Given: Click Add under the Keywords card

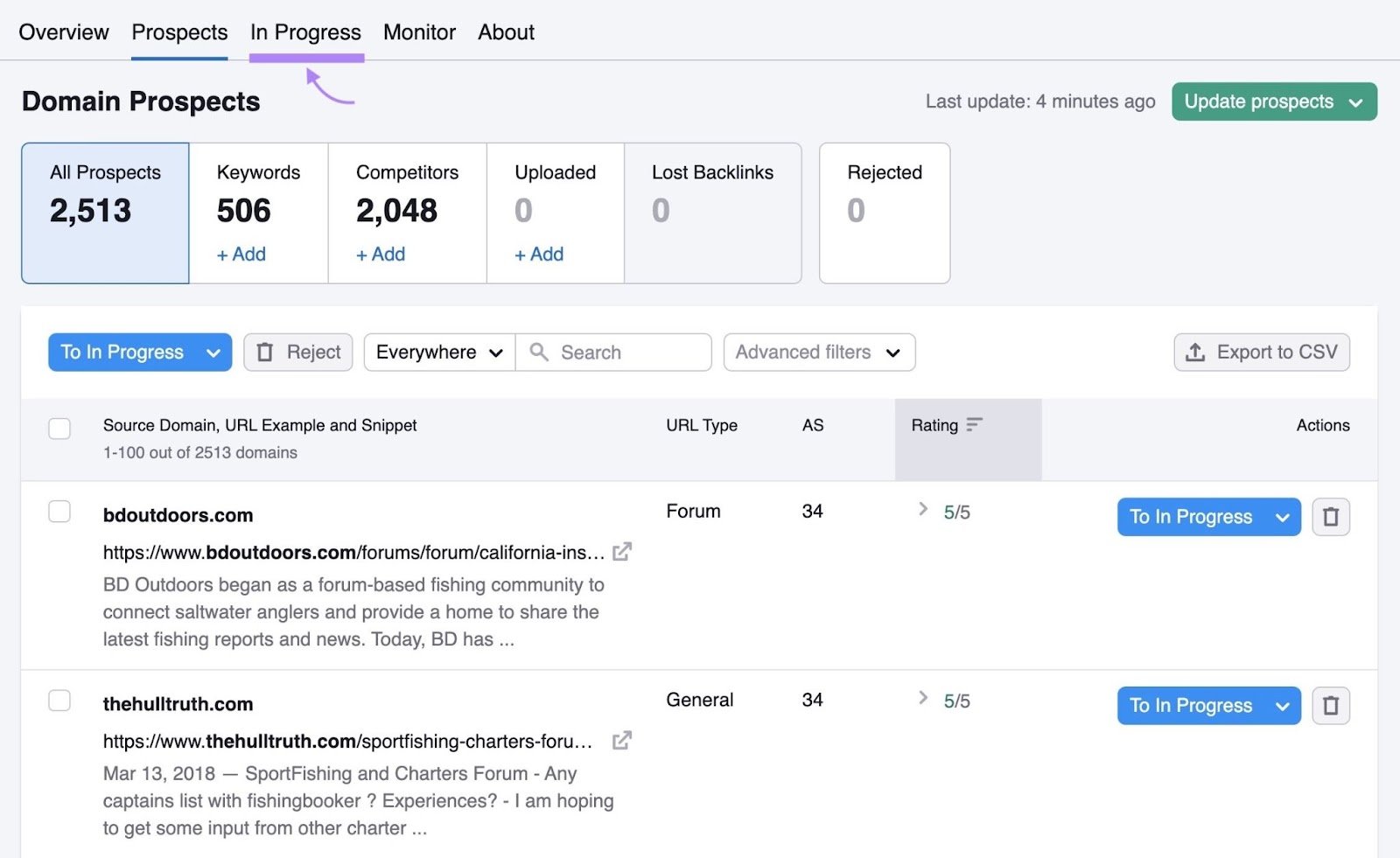Looking at the screenshot, I should coord(241,255).
